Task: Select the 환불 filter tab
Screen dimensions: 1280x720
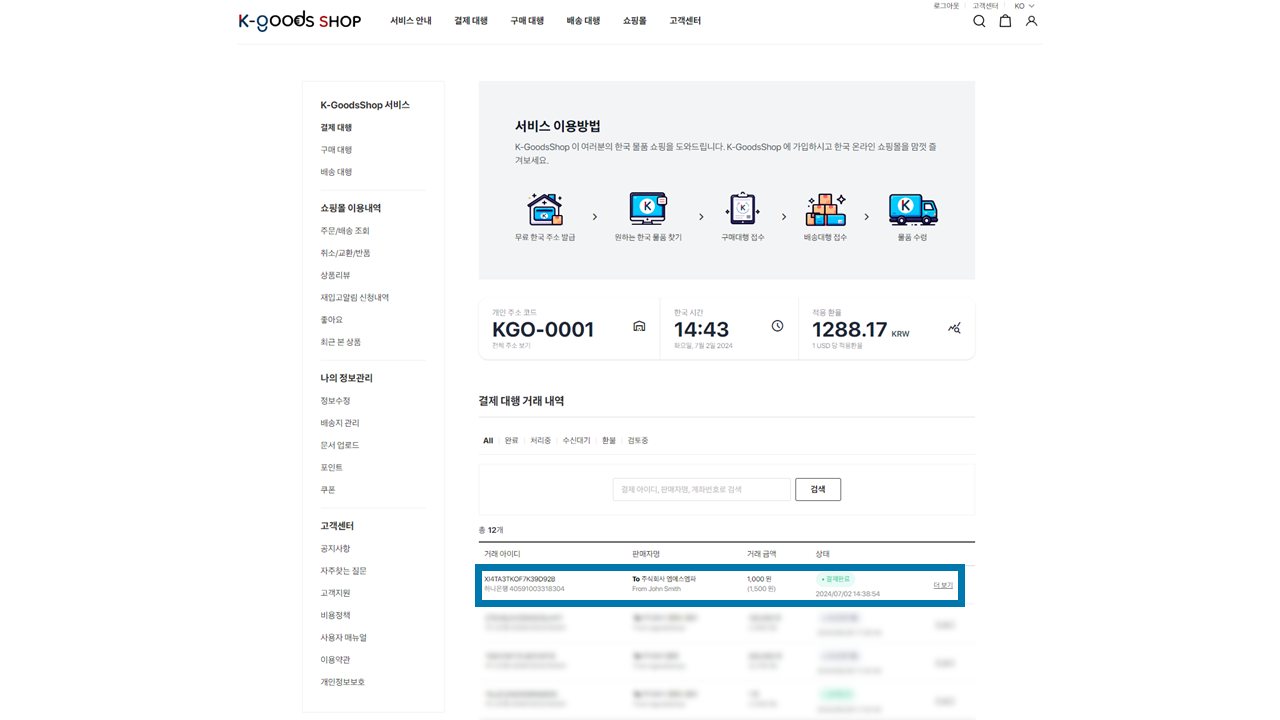Action: click(x=608, y=441)
